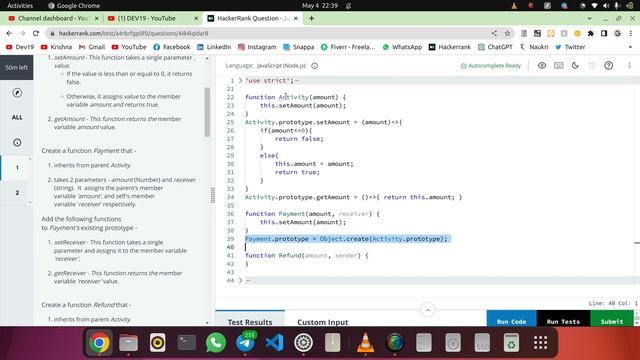Open Hackerrank bookmark
The height and width of the screenshot is (360, 640).
pyautogui.click(x=450, y=47)
